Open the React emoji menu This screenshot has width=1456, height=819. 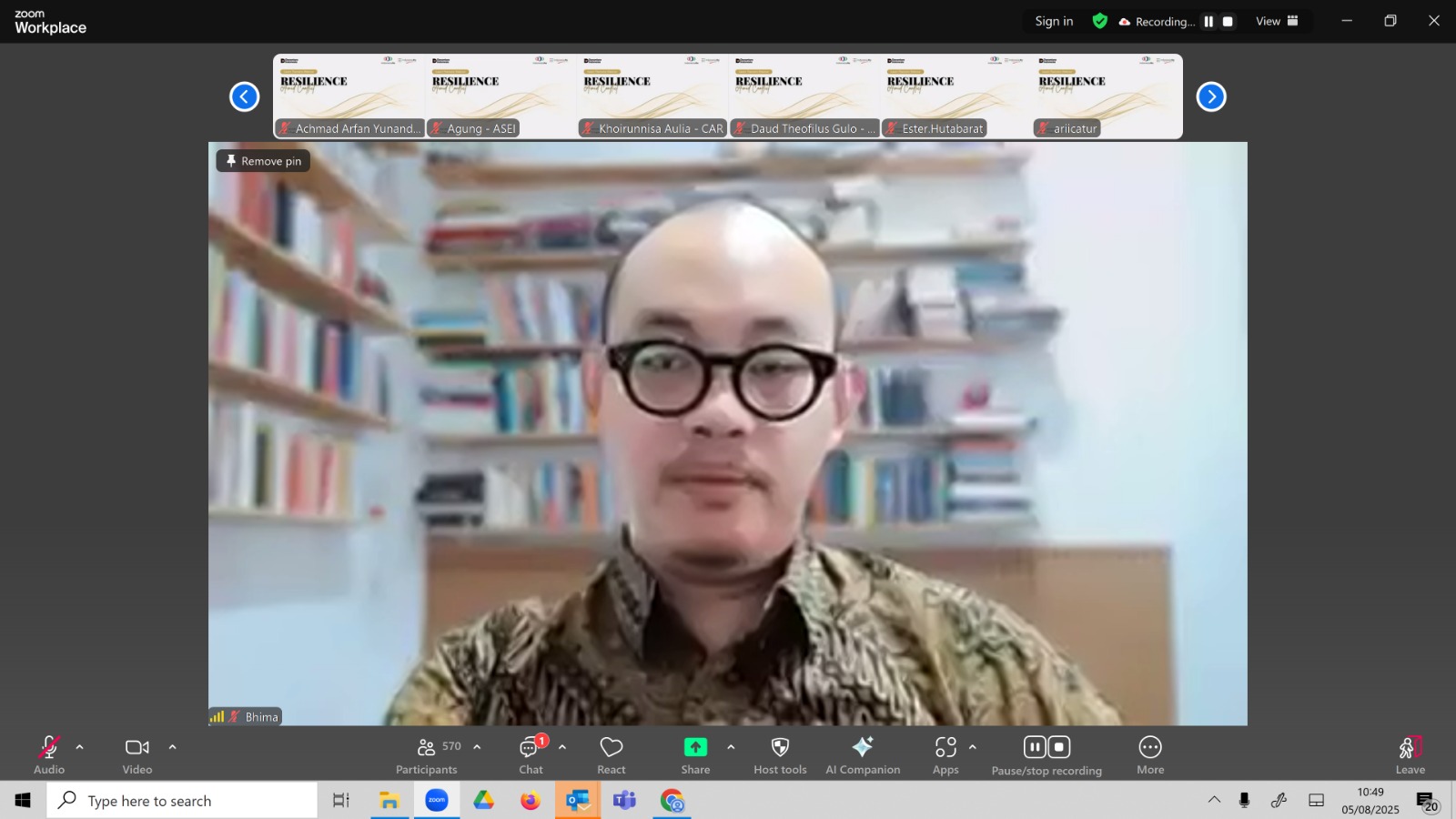pos(612,755)
